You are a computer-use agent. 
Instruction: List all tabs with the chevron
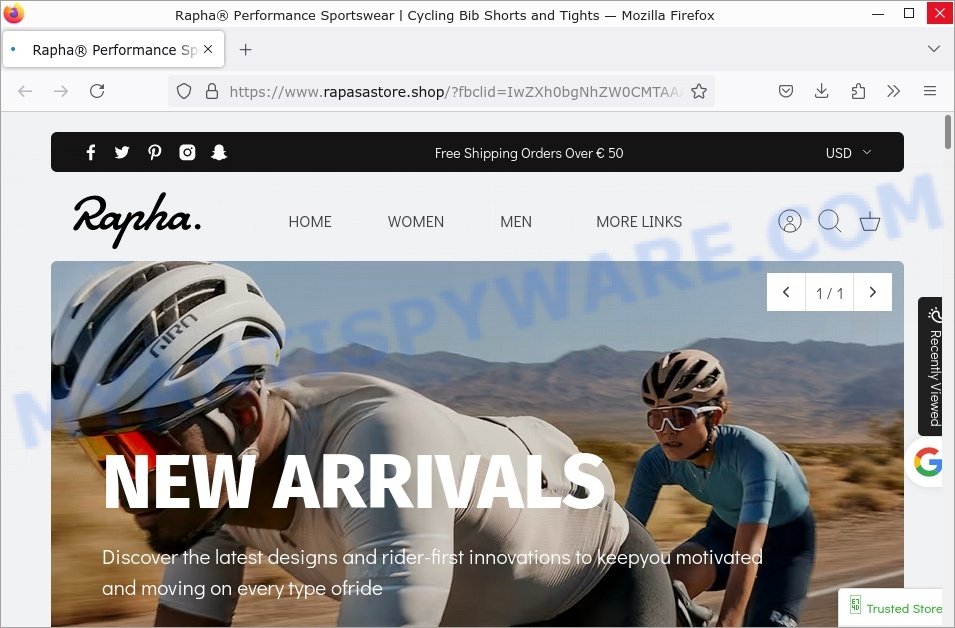point(933,49)
